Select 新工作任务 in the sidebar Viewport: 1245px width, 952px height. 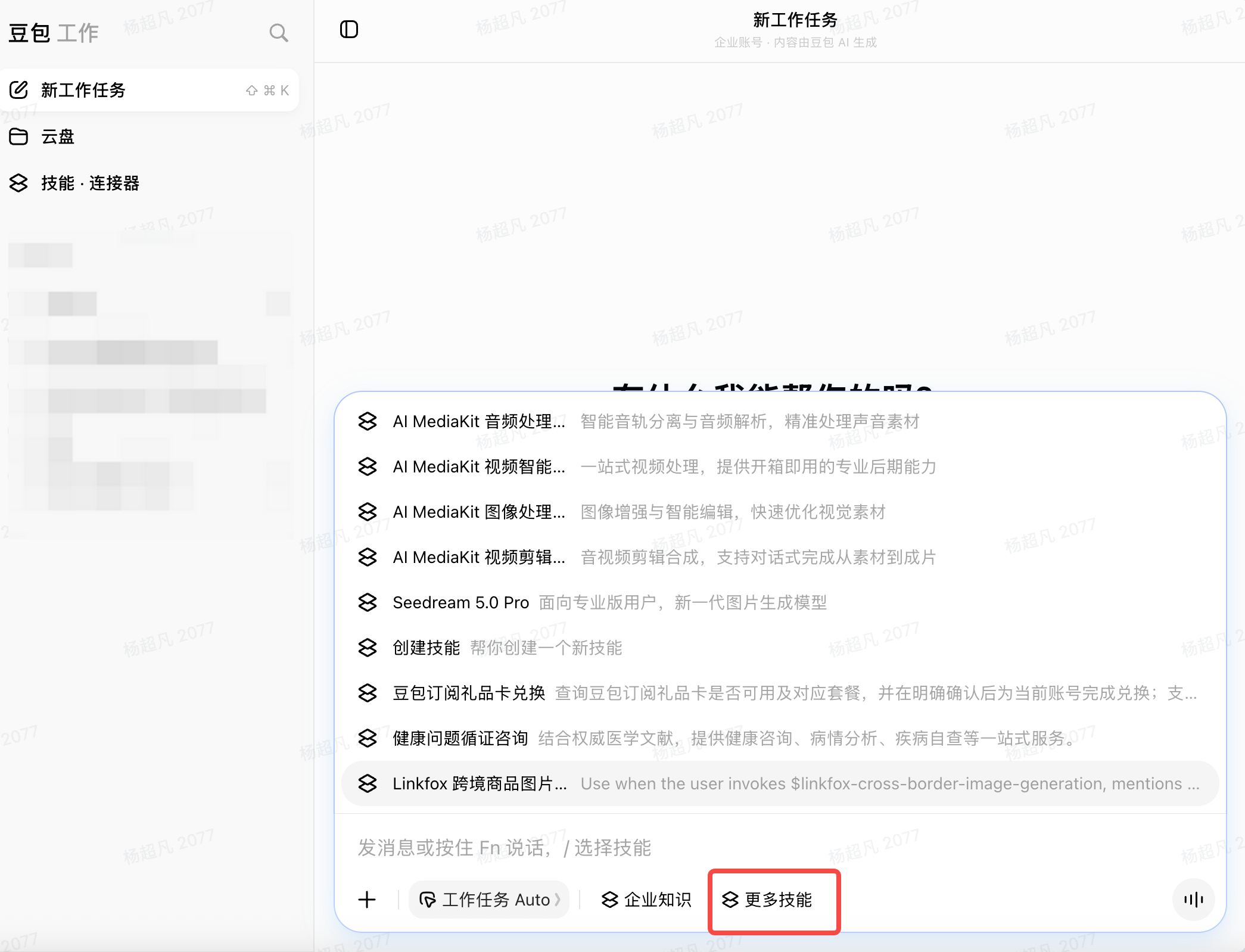pos(149,90)
